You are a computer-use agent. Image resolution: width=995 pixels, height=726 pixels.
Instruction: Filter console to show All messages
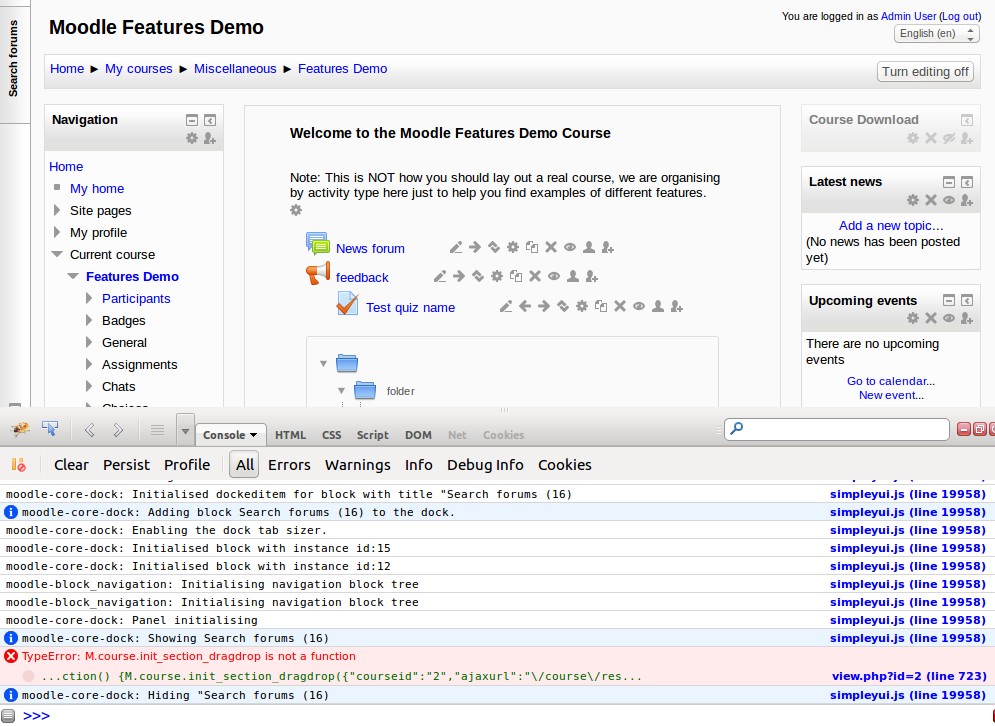(x=245, y=465)
